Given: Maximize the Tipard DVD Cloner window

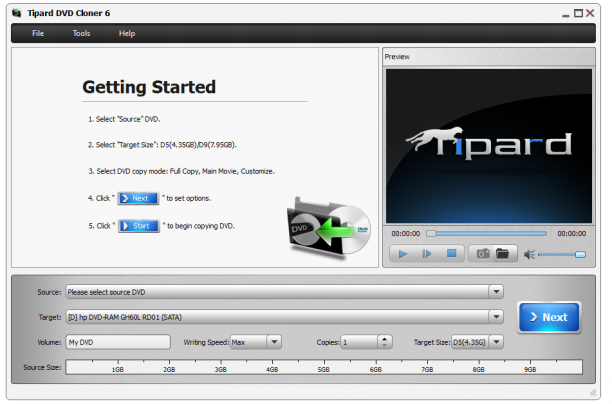Looking at the screenshot, I should tap(578, 13).
